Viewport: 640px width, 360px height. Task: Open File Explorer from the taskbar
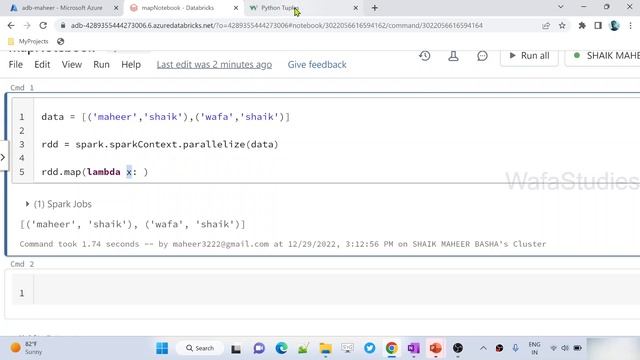pyautogui.click(x=325, y=348)
